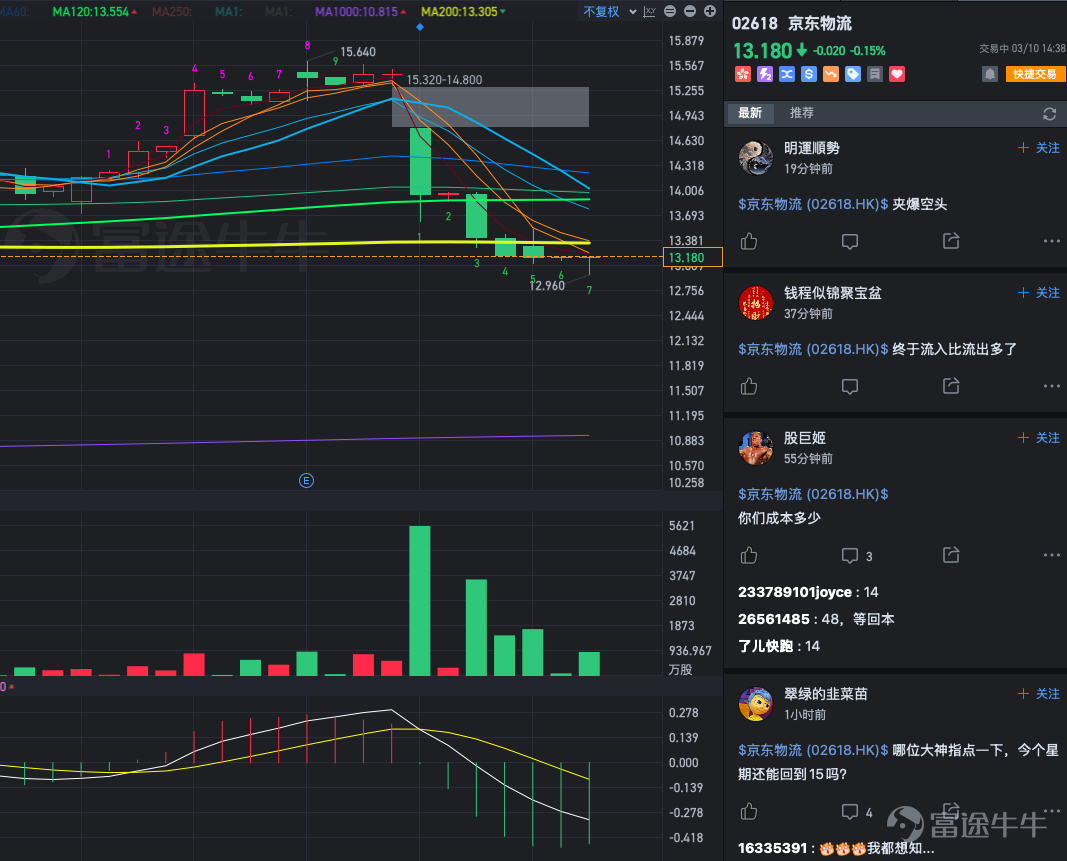Switch to the 推荐 tab
Image resolution: width=1067 pixels, height=861 pixels.
(x=802, y=113)
